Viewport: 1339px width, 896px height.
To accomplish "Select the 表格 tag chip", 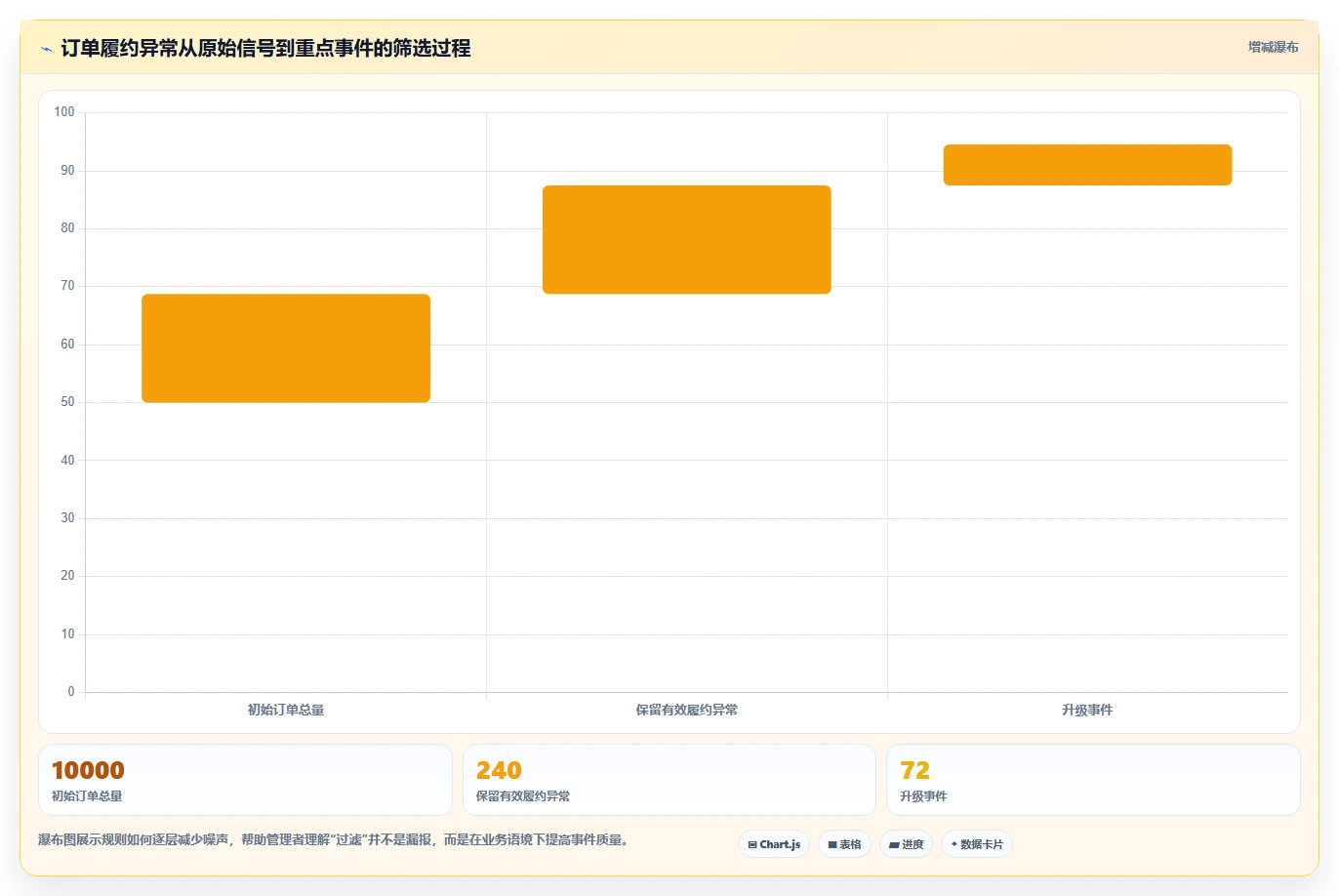I will pos(844,844).
